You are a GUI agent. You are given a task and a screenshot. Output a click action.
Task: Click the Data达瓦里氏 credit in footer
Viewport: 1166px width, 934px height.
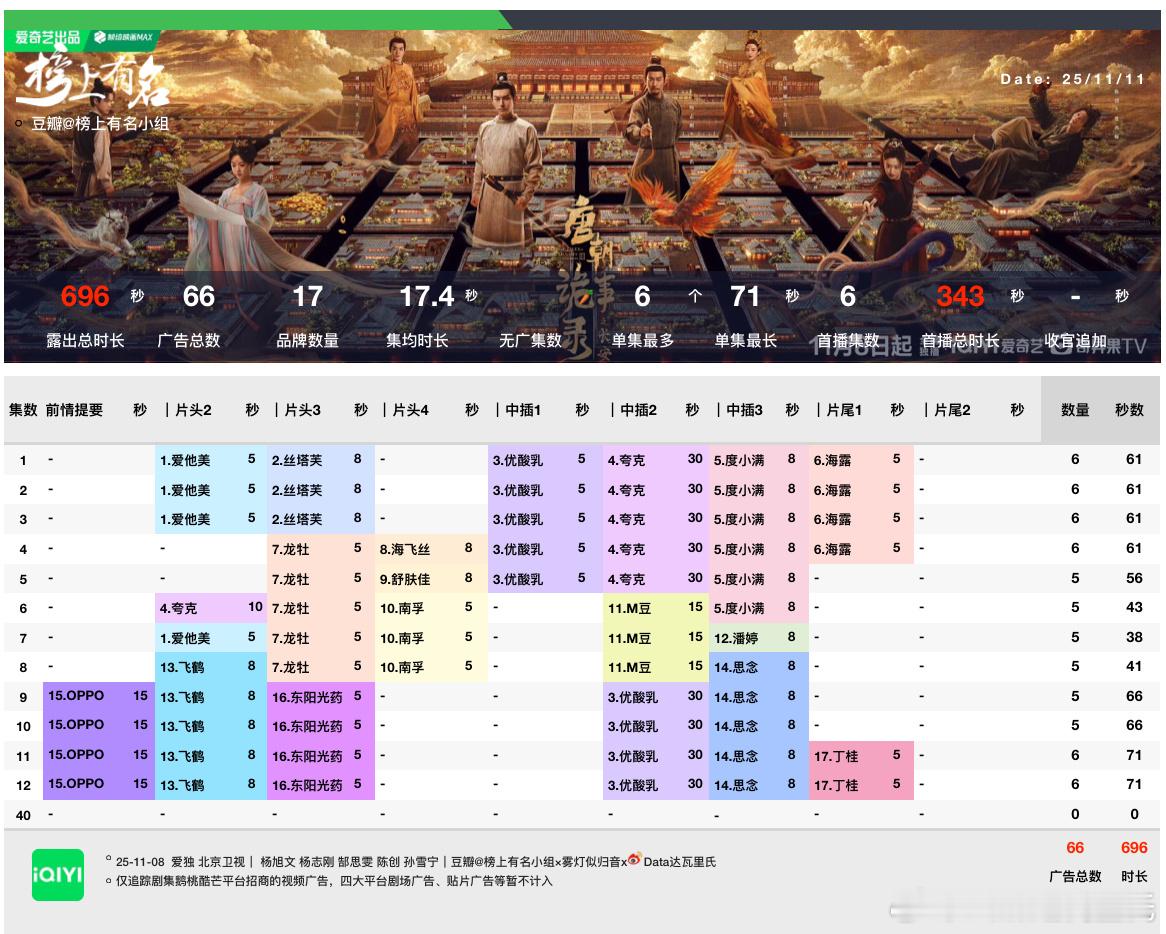[680, 862]
